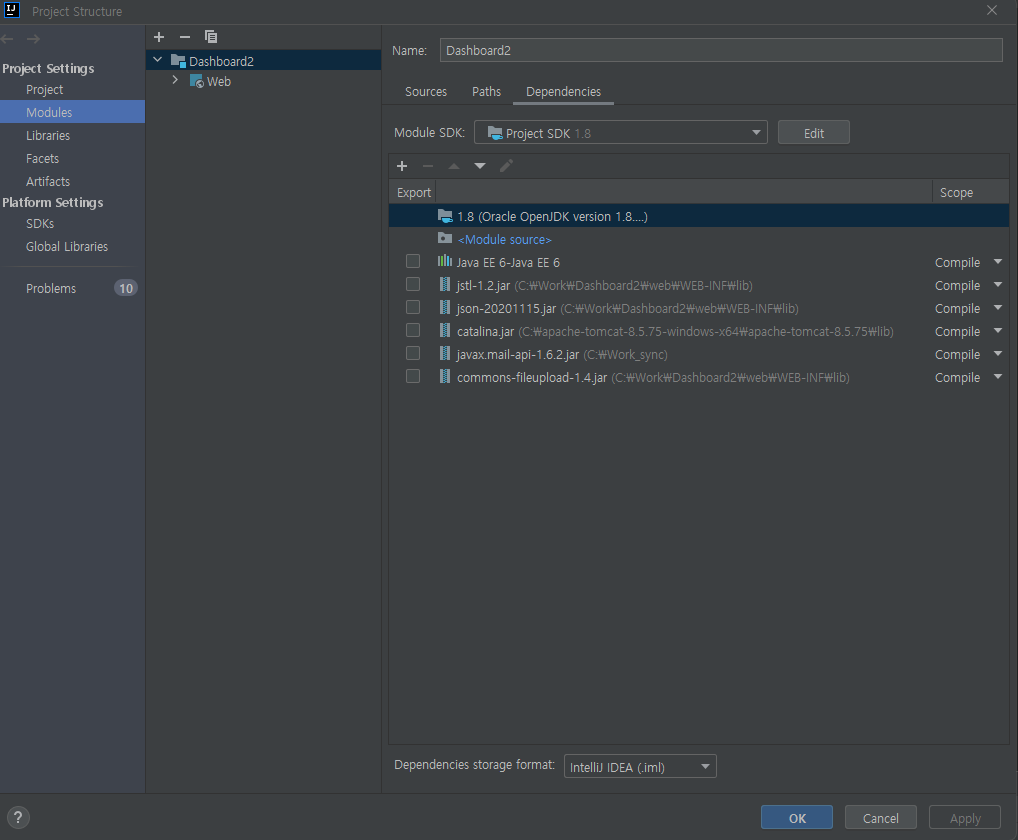Switch to the Paths tab
The width and height of the screenshot is (1018, 840).
[x=486, y=92]
